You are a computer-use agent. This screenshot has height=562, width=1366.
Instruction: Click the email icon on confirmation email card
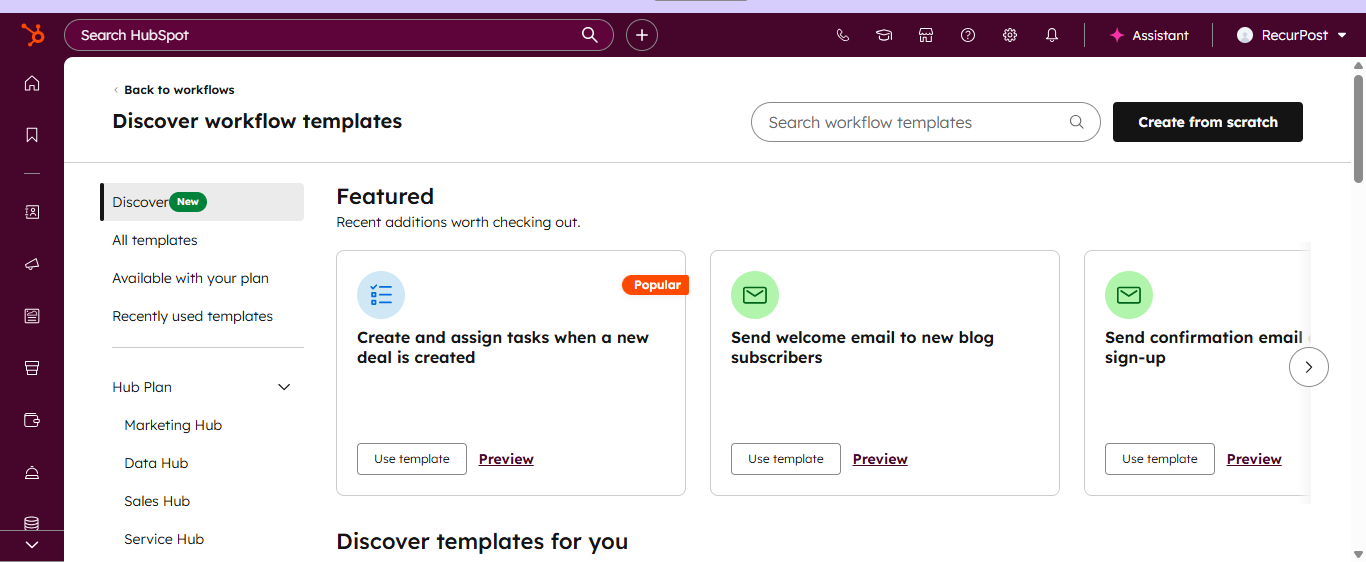tap(1129, 295)
